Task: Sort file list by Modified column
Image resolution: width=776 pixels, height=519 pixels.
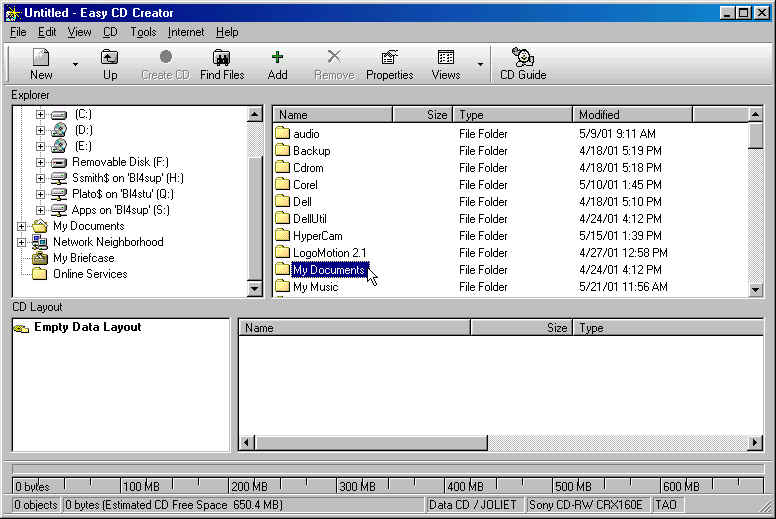Action: coord(632,115)
